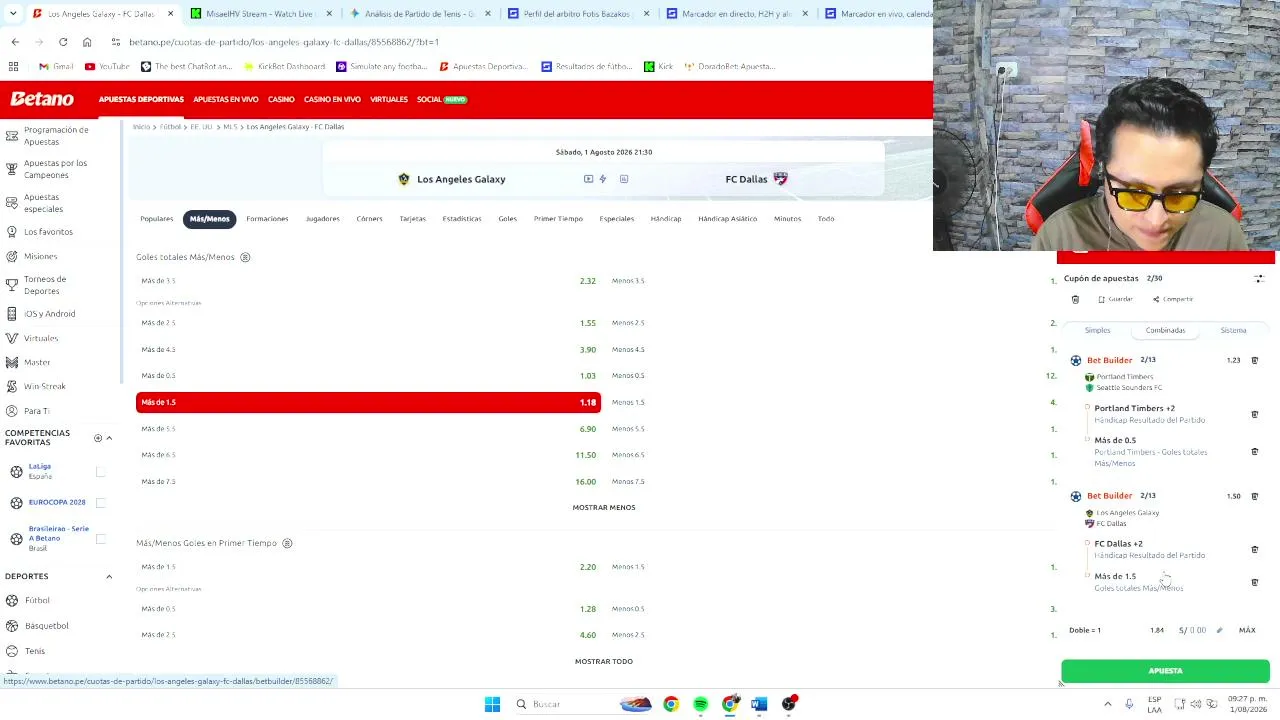This screenshot has width=1280, height=720.
Task: Go to the browser home page icon
Action: click(87, 42)
